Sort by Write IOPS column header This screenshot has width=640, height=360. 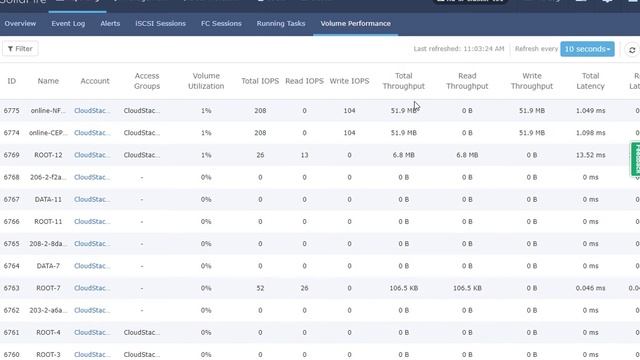coord(349,81)
